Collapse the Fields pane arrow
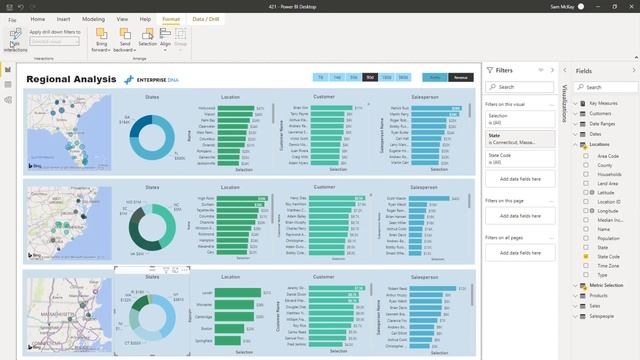 click(634, 70)
